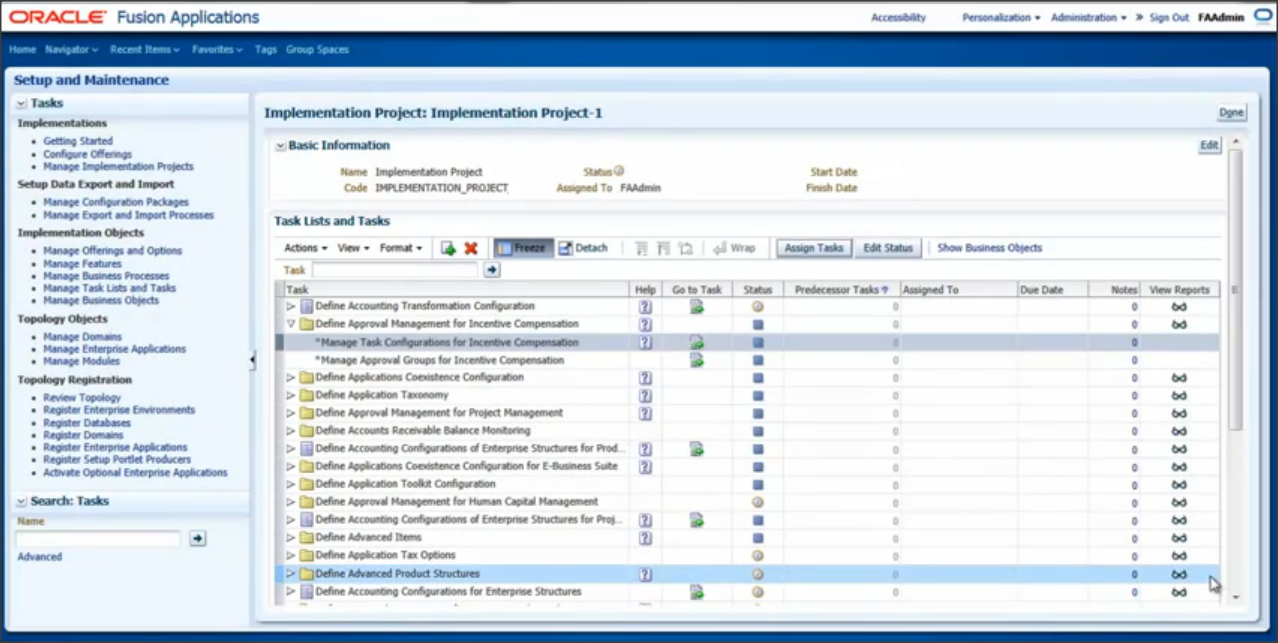View reports for Define Advanced Product Structures

[1179, 574]
